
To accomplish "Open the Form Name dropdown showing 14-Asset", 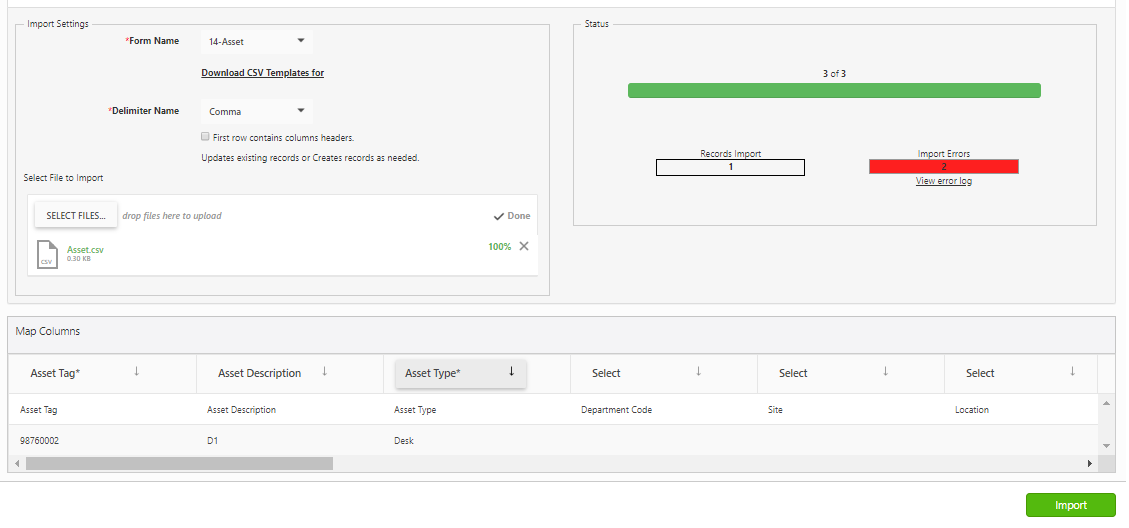I will coord(256,41).
